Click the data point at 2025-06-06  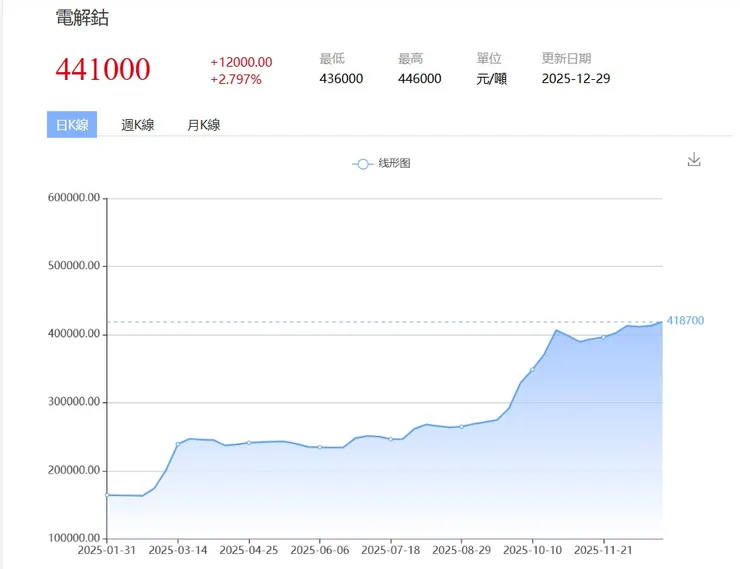pyautogui.click(x=320, y=447)
